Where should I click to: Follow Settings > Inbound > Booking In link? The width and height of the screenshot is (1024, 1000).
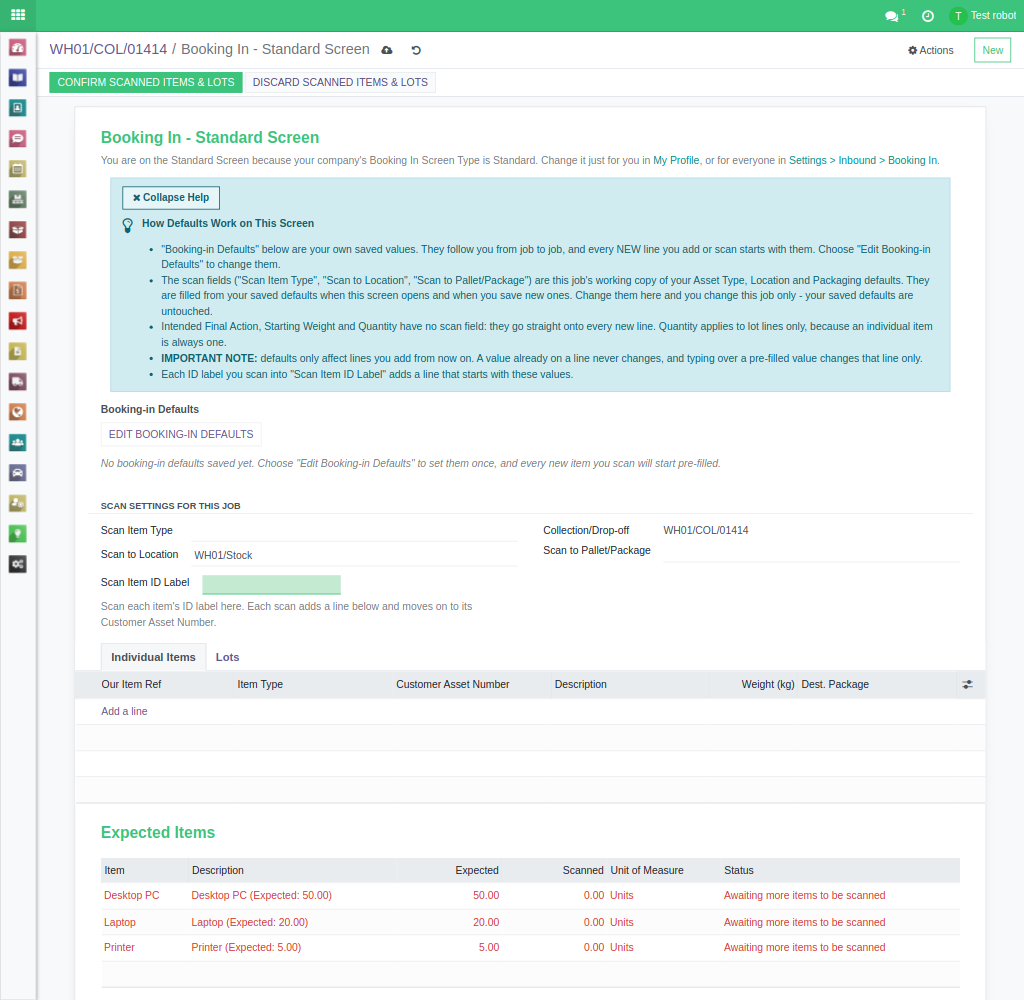863,161
